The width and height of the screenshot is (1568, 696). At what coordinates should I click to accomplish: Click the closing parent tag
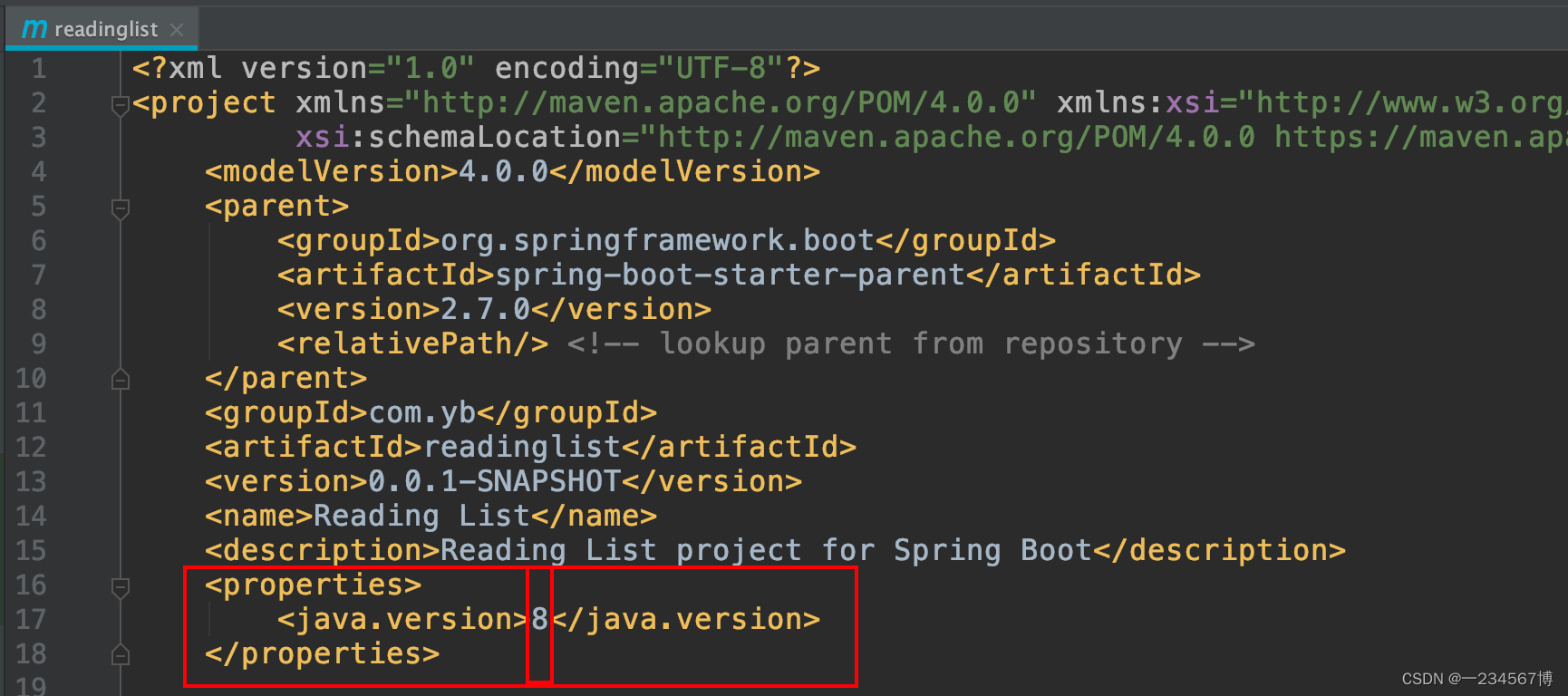click(286, 379)
